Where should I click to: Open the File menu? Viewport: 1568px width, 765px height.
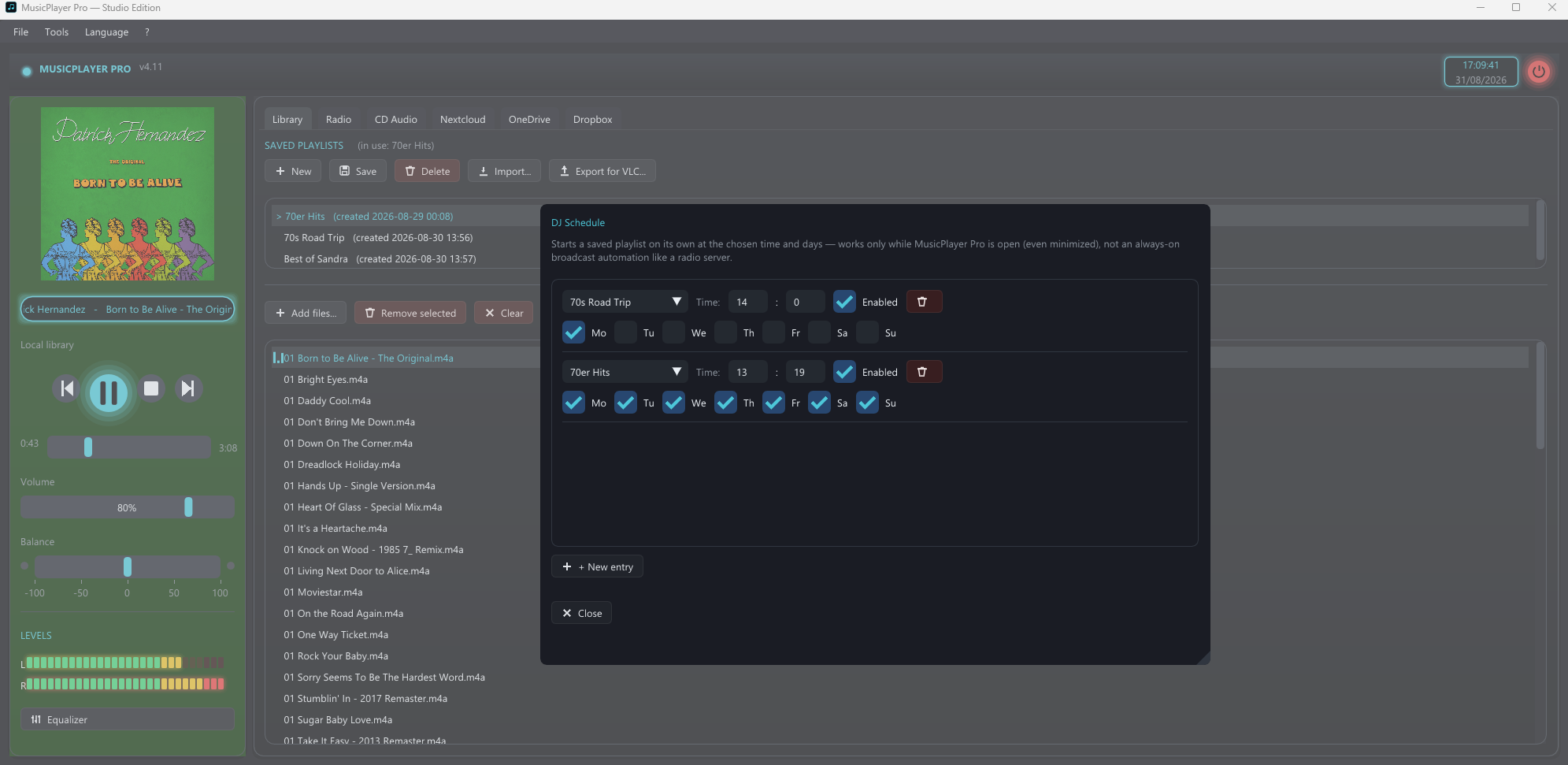click(x=20, y=32)
